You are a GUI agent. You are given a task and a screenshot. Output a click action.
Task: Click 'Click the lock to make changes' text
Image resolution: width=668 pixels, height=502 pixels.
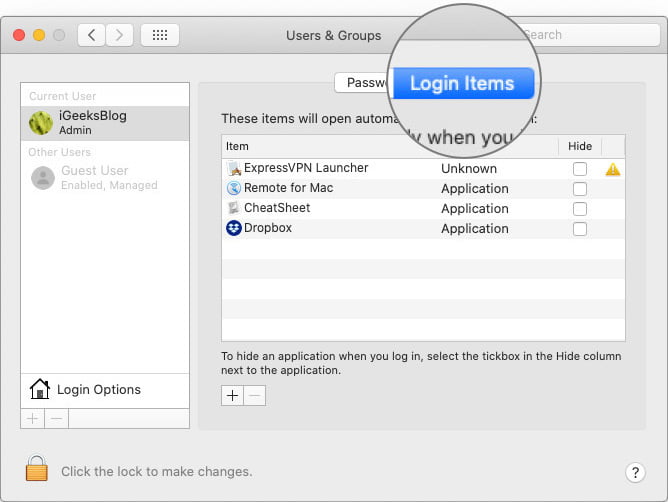click(x=157, y=471)
